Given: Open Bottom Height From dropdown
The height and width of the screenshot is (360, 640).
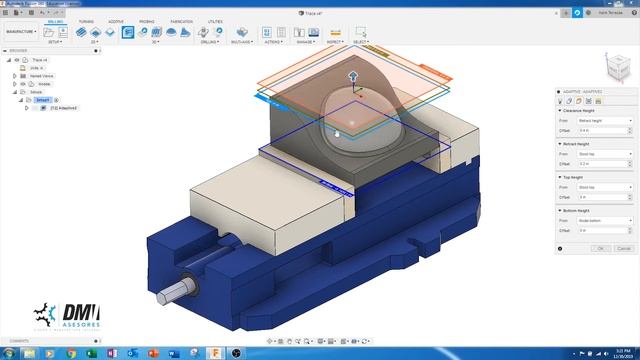Looking at the screenshot, I should [x=605, y=220].
